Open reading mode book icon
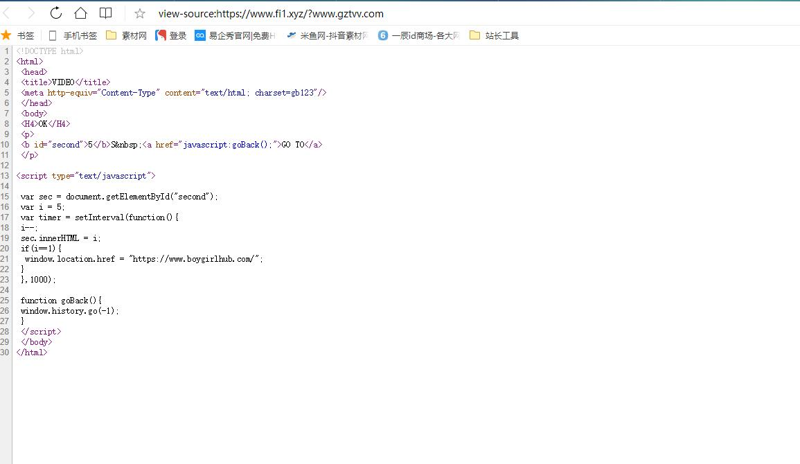Image resolution: width=800 pixels, height=464 pixels. 105,13
